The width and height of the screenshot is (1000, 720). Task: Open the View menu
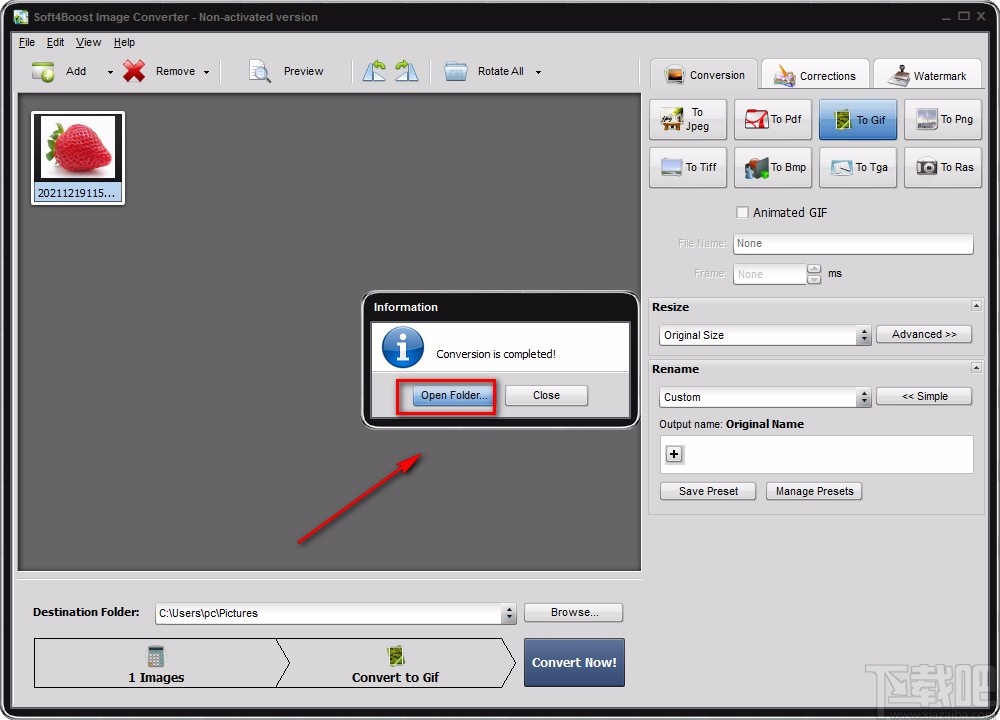coord(88,42)
